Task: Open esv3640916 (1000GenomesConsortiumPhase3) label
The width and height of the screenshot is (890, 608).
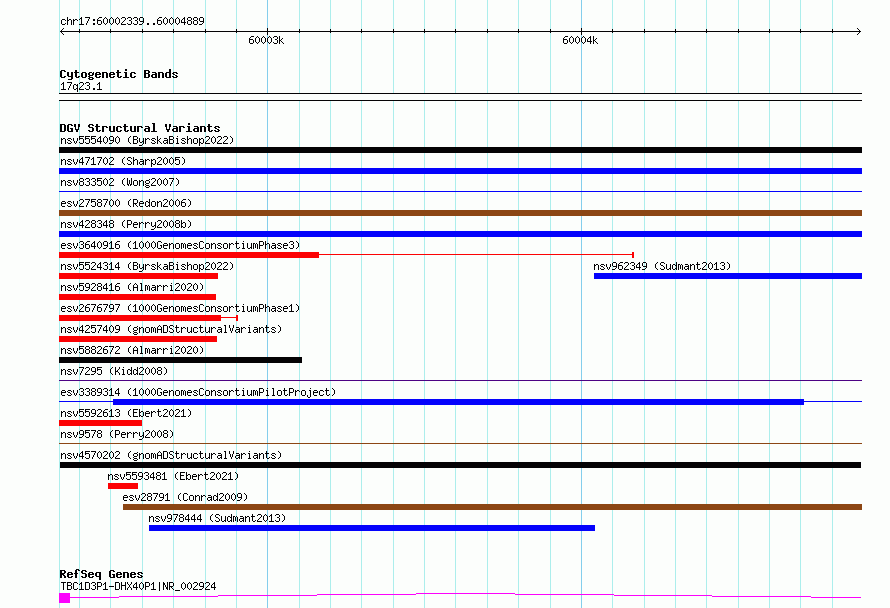Action: [x=180, y=245]
